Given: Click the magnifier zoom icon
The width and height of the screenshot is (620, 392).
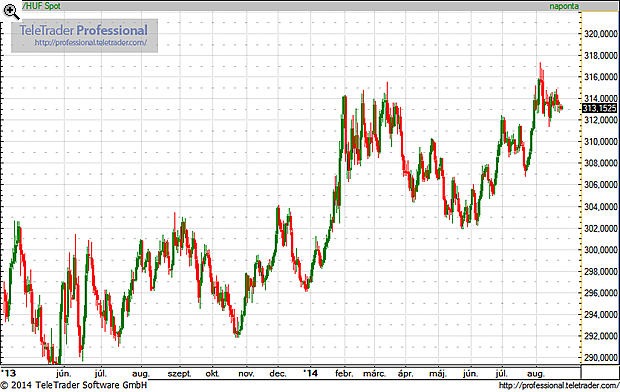Looking at the screenshot, I should [x=11, y=11].
